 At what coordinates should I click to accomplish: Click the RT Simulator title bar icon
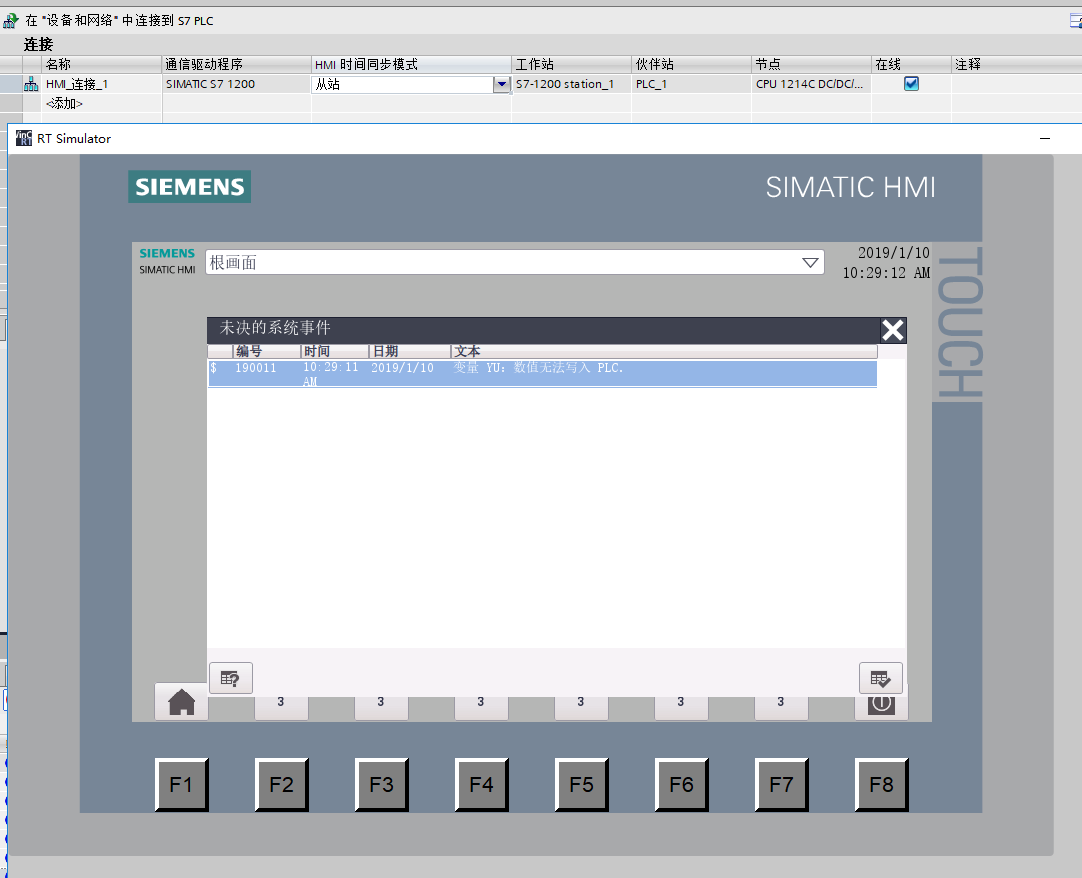pyautogui.click(x=23, y=139)
